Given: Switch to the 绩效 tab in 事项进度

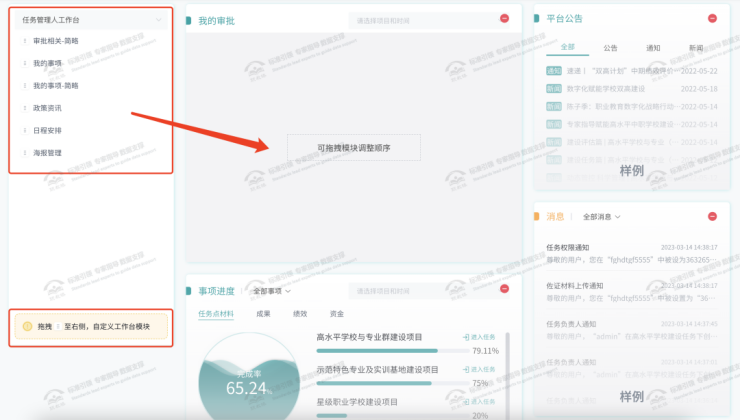Looking at the screenshot, I should [300, 314].
